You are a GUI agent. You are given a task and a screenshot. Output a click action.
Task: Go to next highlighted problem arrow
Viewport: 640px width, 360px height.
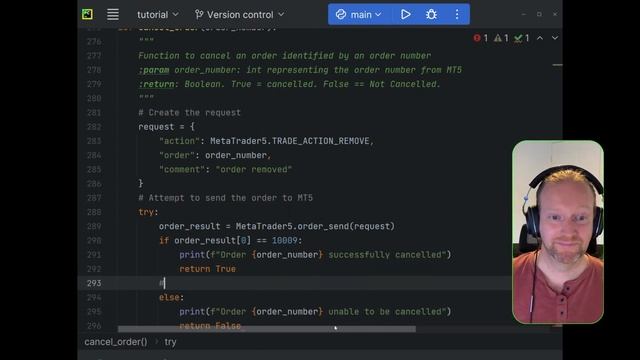tap(555, 38)
